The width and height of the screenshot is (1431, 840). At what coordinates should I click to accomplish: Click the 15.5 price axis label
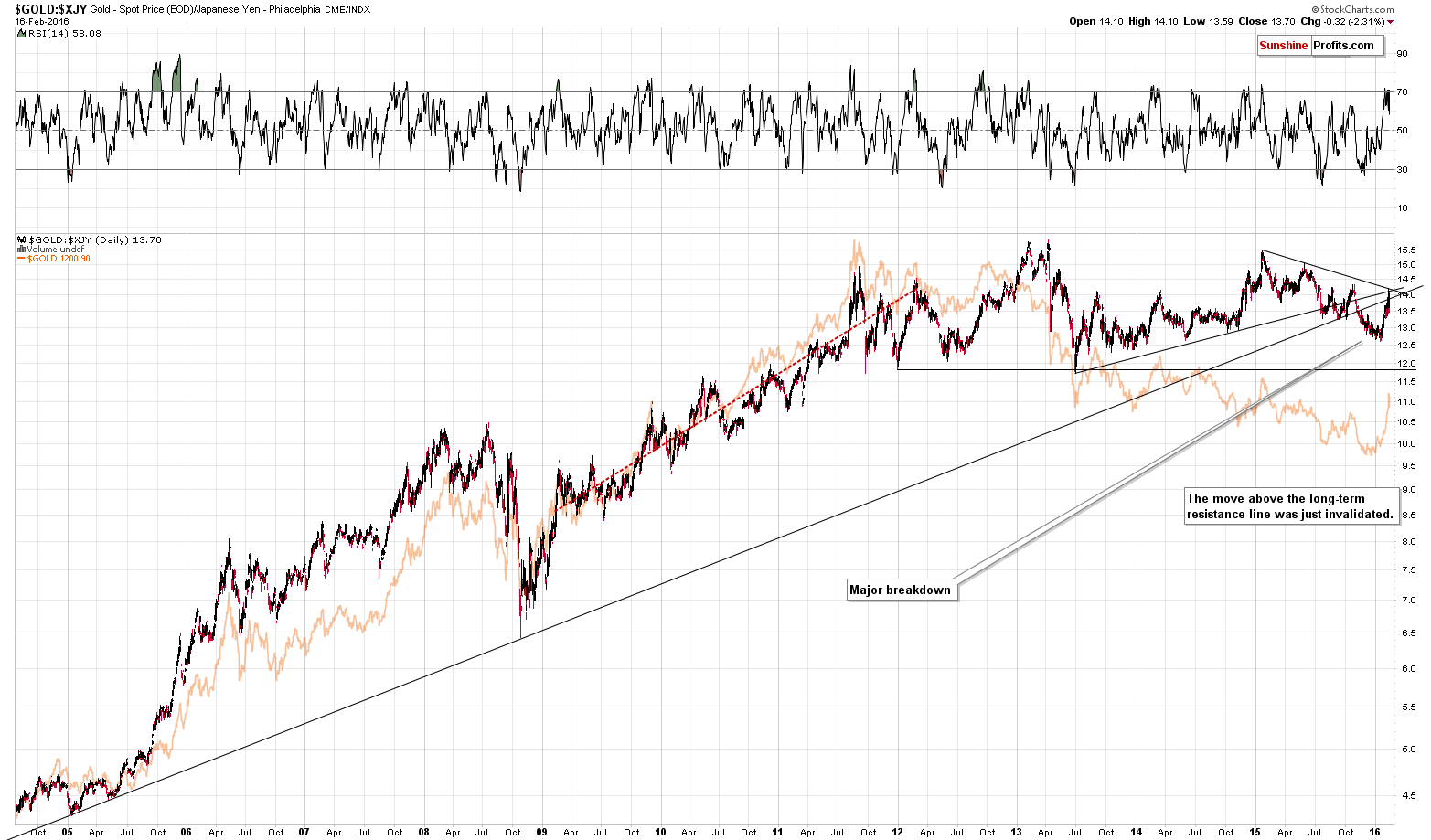coord(1405,250)
